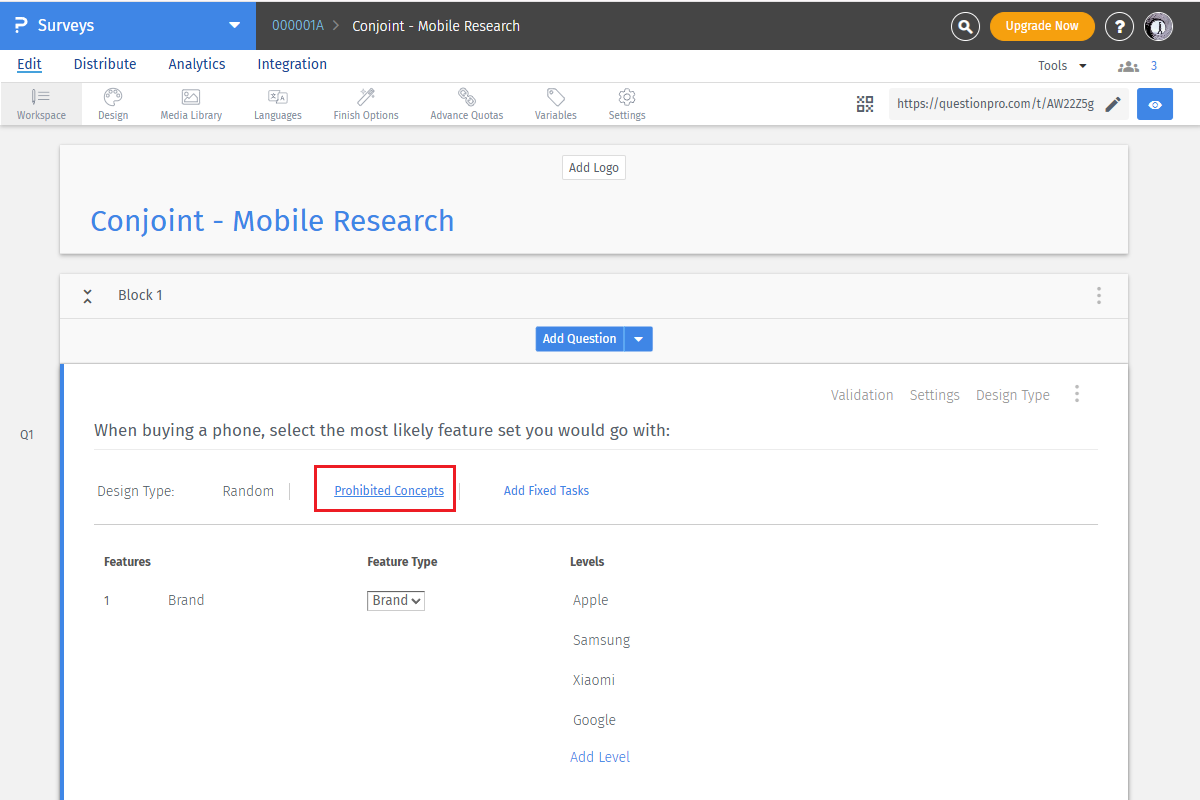Viewport: 1200px width, 800px height.
Task: Click the QR code icon
Action: pos(865,104)
